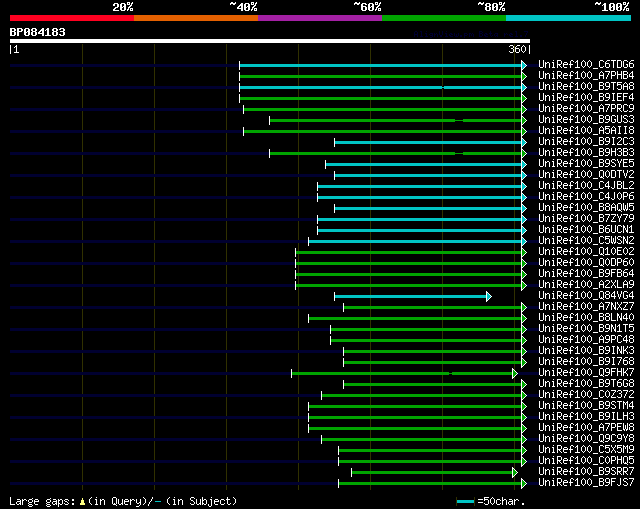
Task: Click the cyan ~100% identity legend segment
Action: click(x=568, y=18)
